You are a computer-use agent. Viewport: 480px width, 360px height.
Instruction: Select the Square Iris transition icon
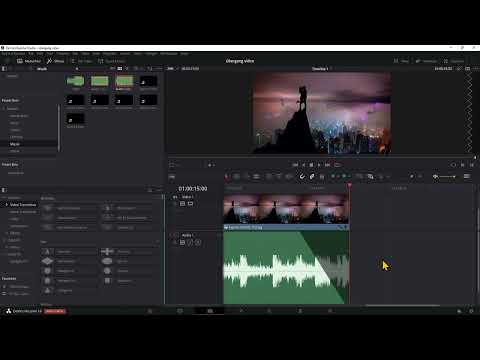(x=107, y=281)
